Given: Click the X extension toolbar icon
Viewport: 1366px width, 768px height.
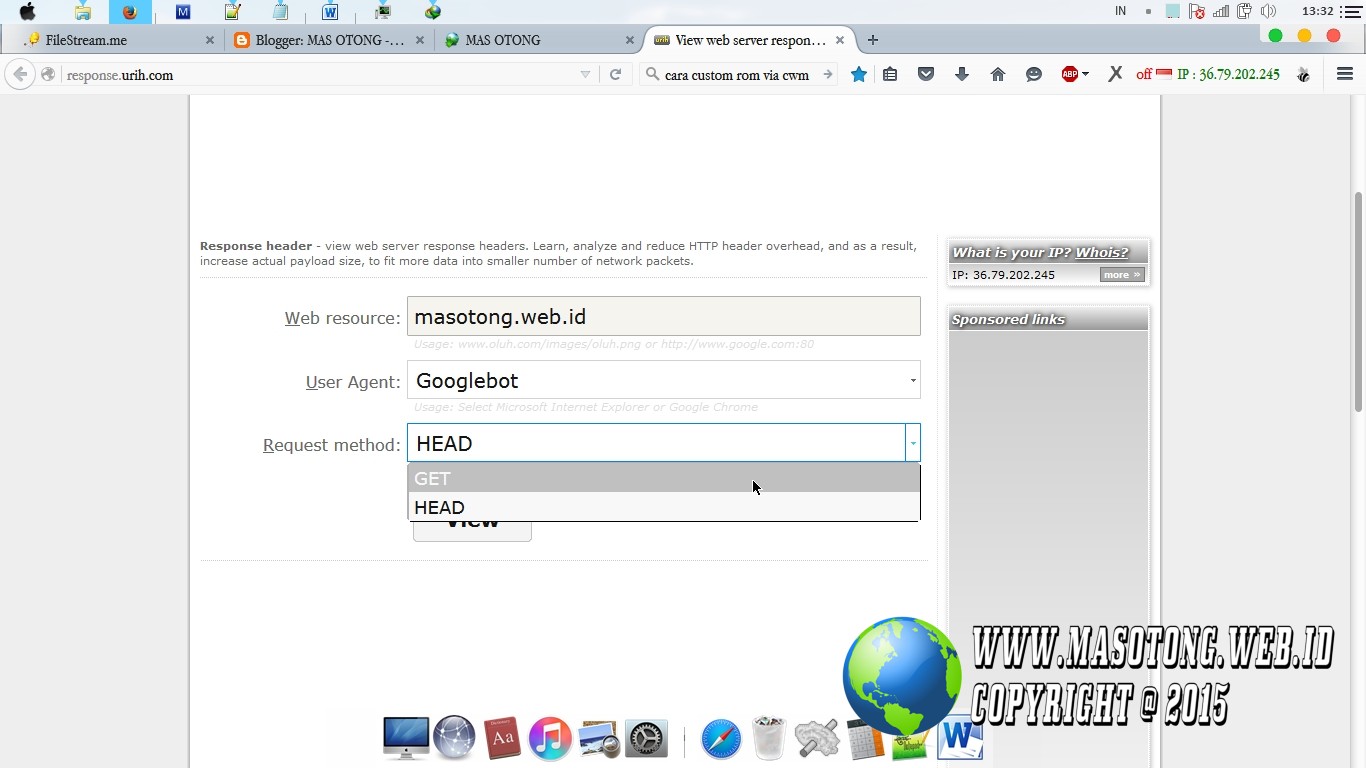Looking at the screenshot, I should click(x=1115, y=75).
